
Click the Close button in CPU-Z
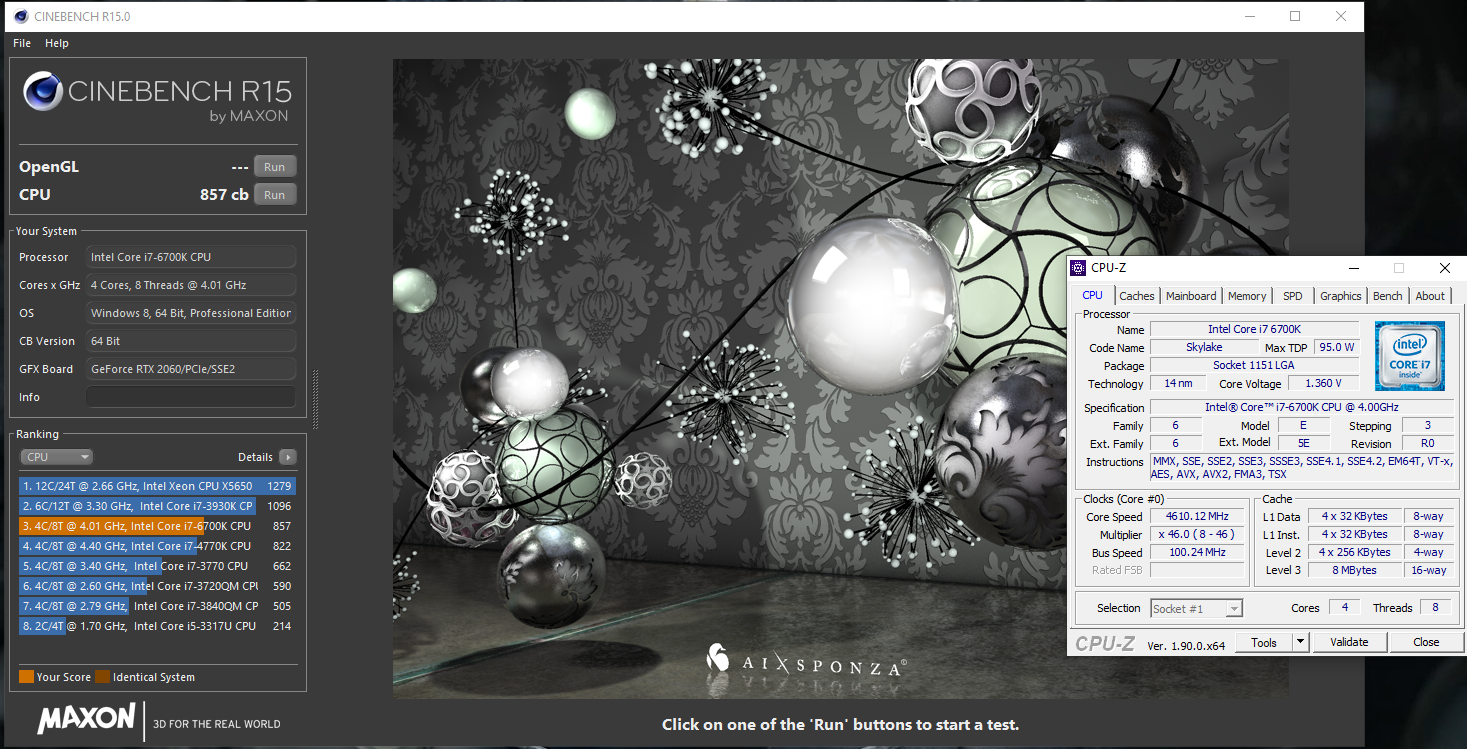1426,642
